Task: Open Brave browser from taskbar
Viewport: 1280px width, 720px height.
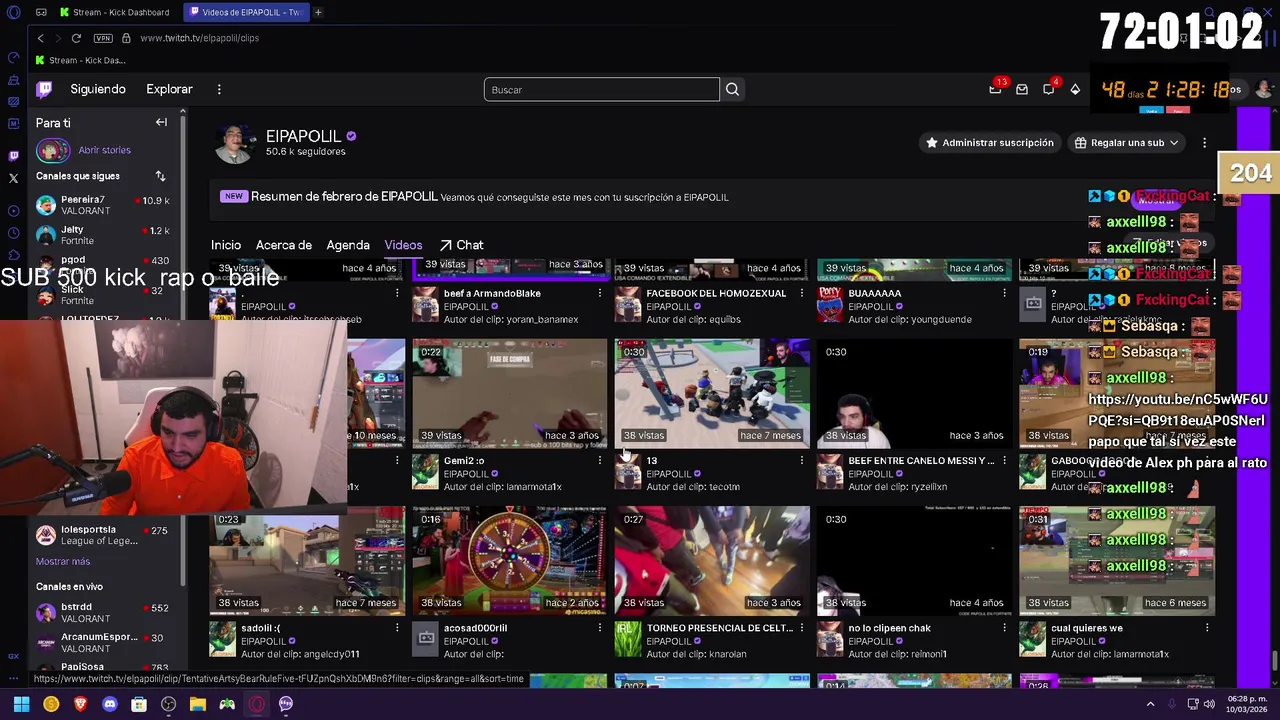Action: coord(80,704)
